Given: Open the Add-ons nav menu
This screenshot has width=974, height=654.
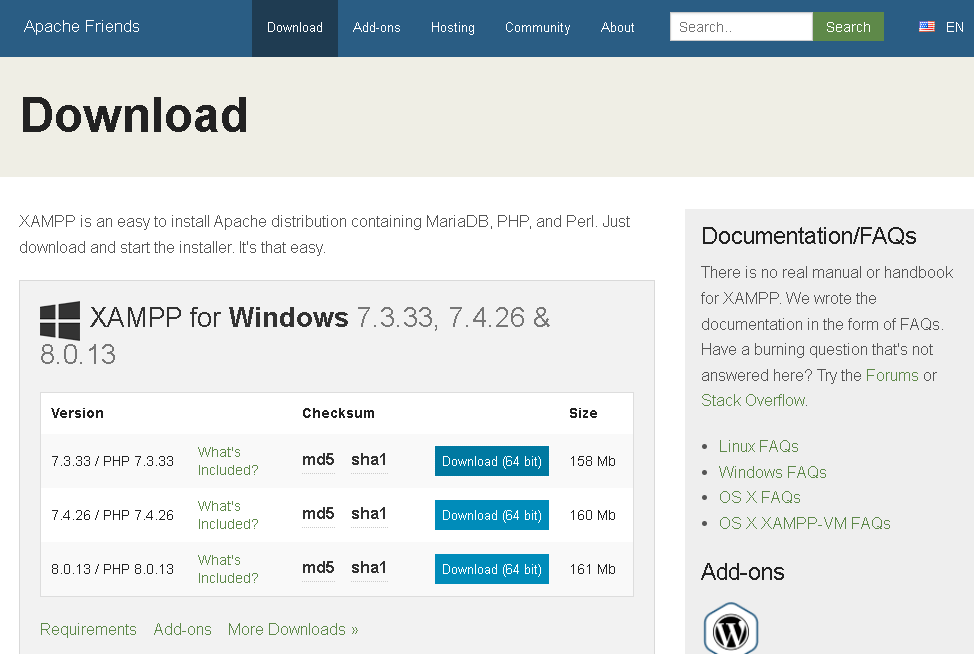Looking at the screenshot, I should (376, 28).
